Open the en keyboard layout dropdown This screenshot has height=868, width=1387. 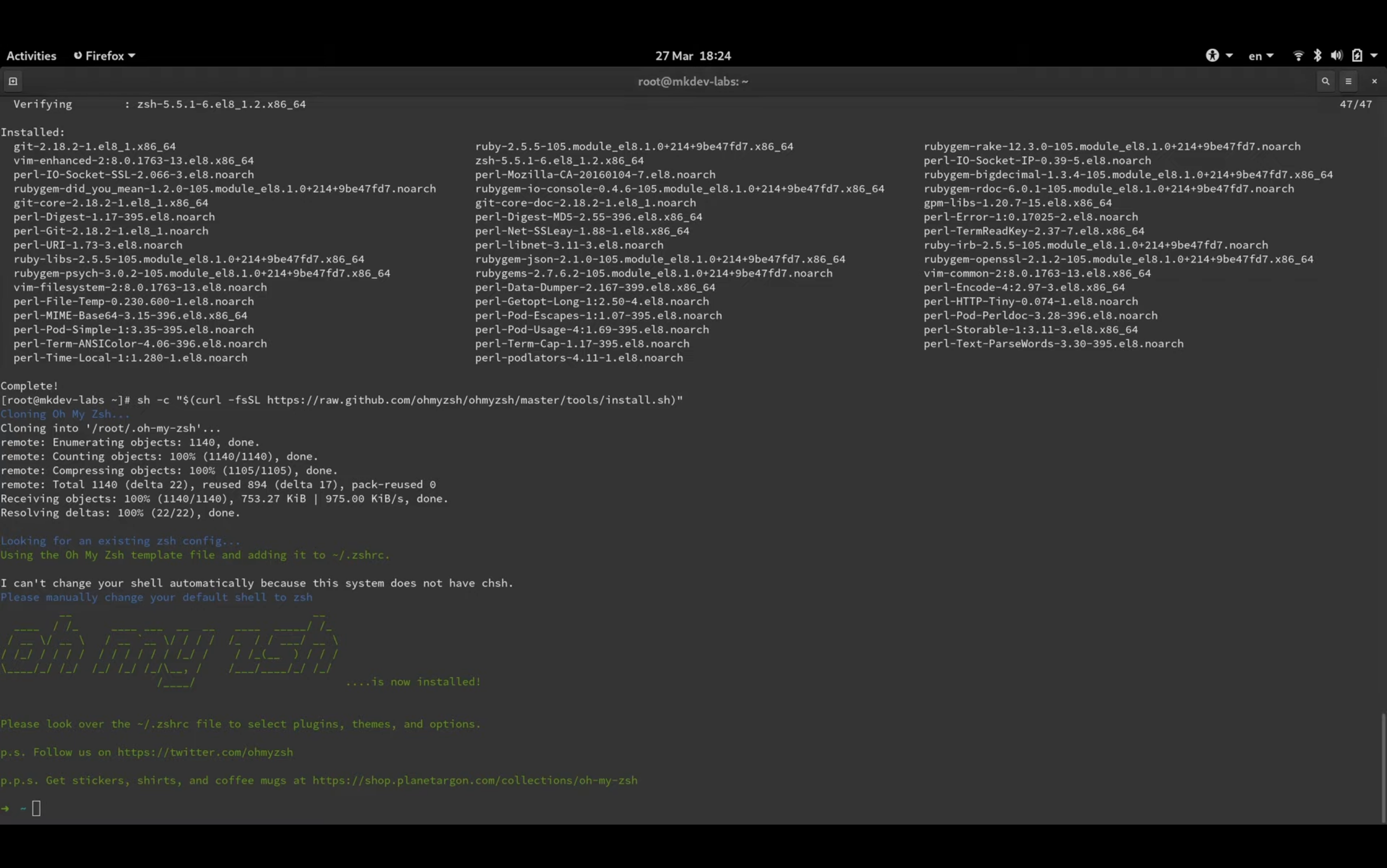[x=1261, y=56]
